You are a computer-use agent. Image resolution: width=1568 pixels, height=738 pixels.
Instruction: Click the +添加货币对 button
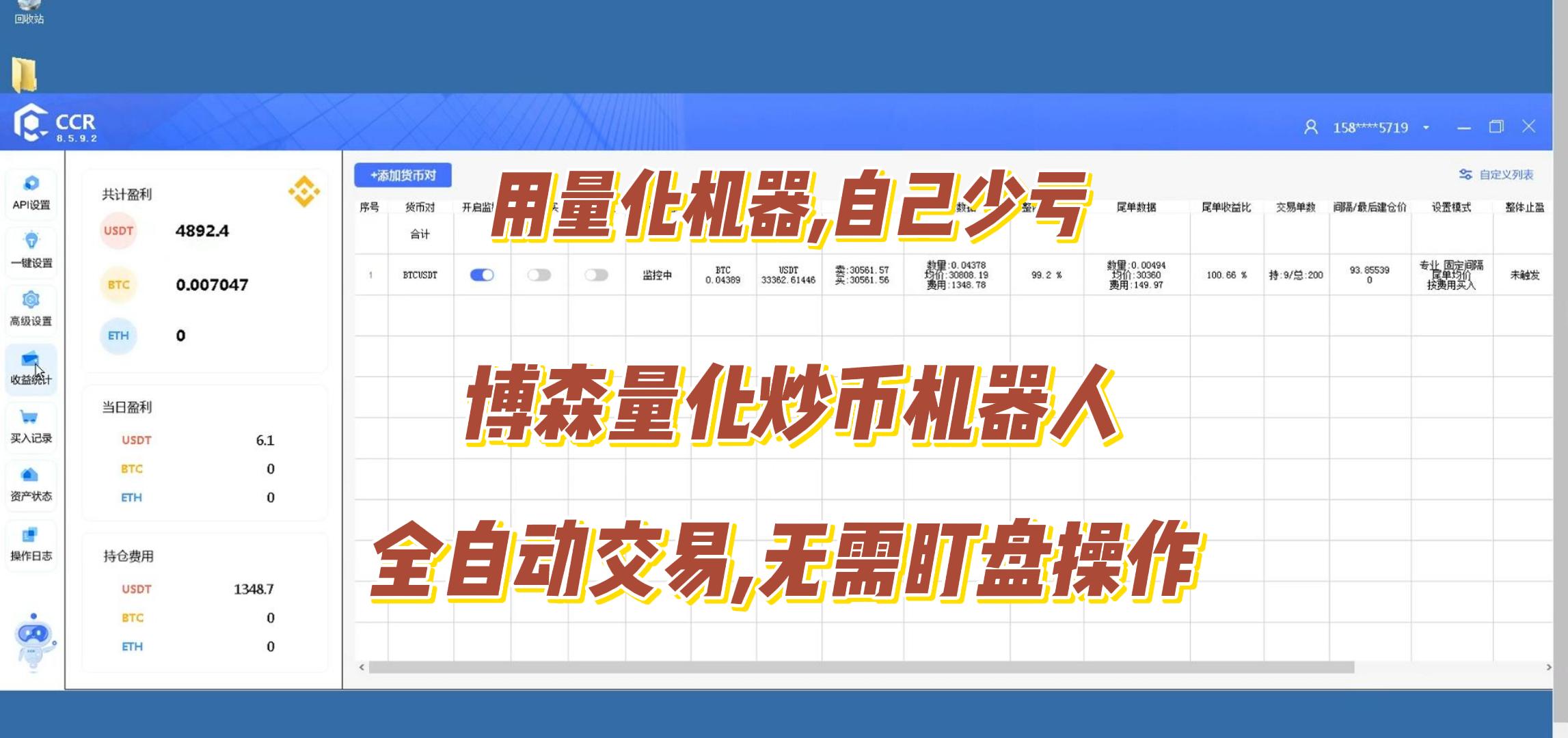[403, 175]
